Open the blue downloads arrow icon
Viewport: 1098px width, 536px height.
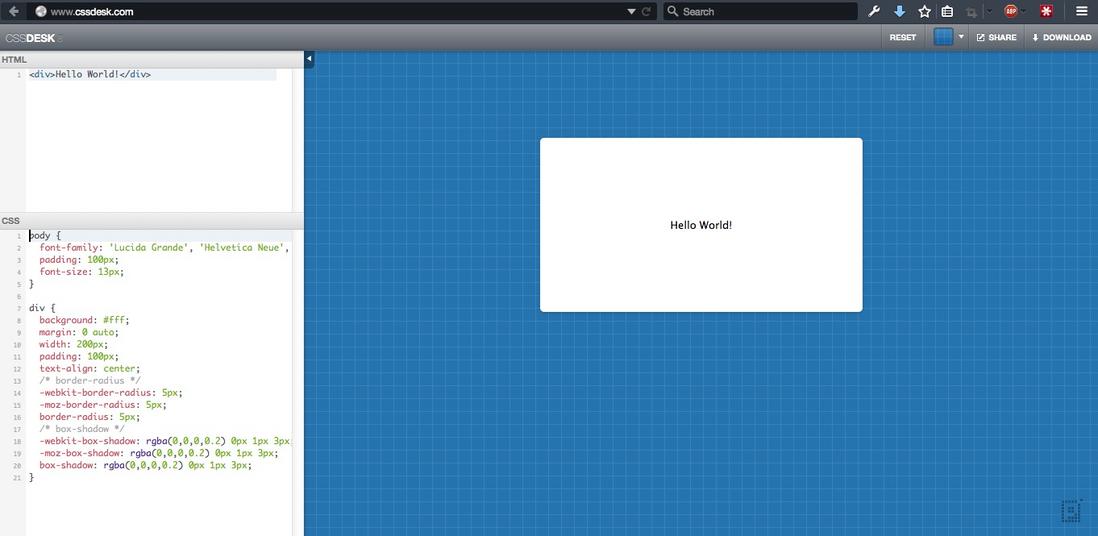tap(900, 11)
